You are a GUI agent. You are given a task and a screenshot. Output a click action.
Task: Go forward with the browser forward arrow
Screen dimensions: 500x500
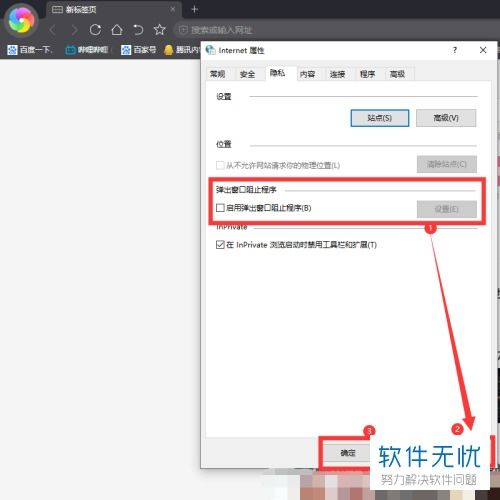click(74, 30)
